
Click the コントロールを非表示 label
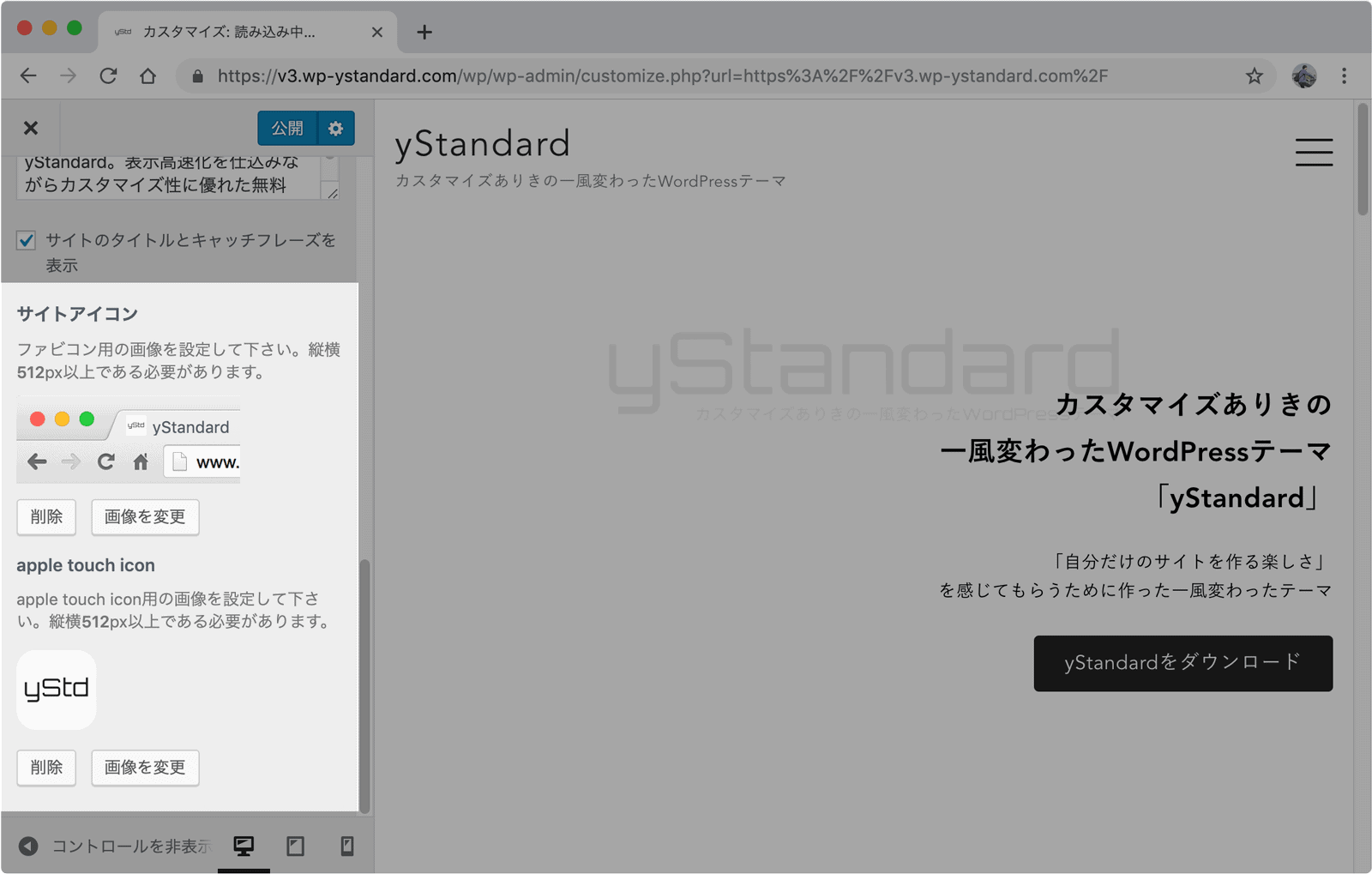[131, 847]
